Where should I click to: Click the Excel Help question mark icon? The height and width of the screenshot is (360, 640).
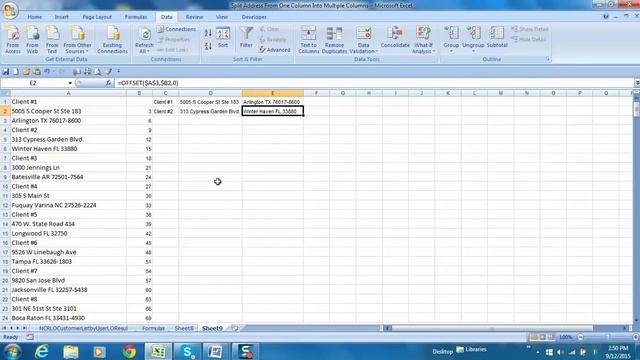click(x=606, y=16)
